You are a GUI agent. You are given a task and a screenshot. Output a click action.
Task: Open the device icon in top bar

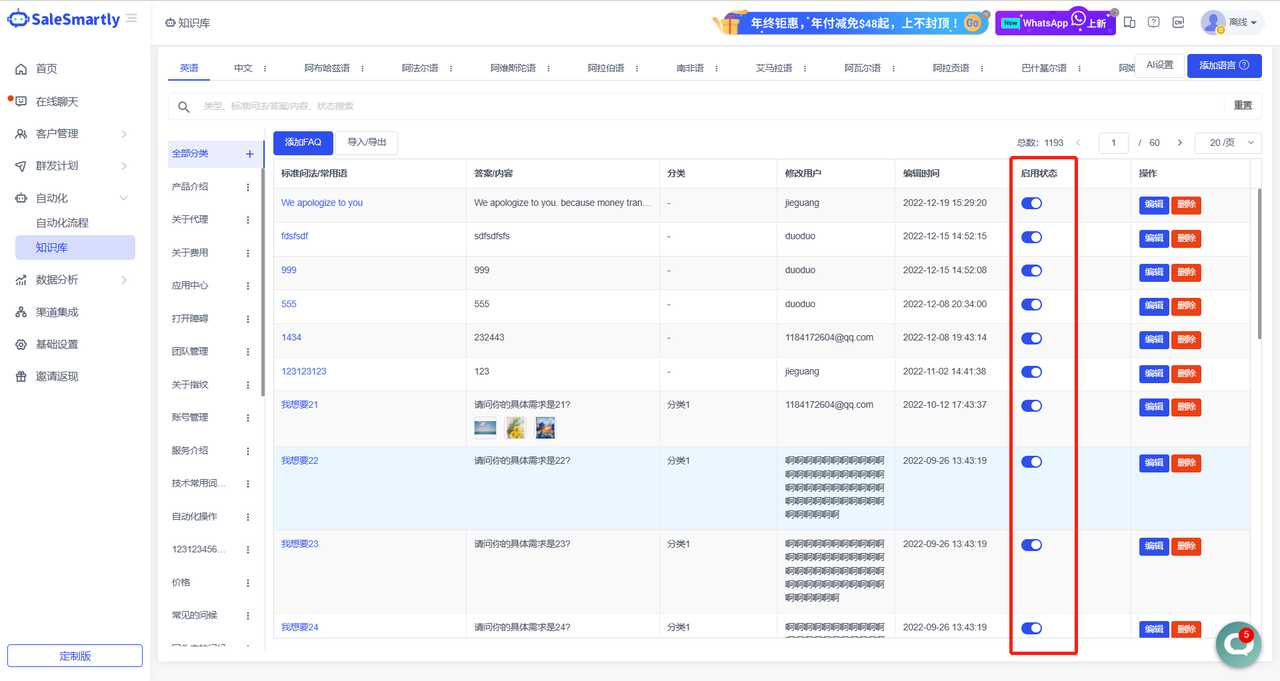point(1130,23)
